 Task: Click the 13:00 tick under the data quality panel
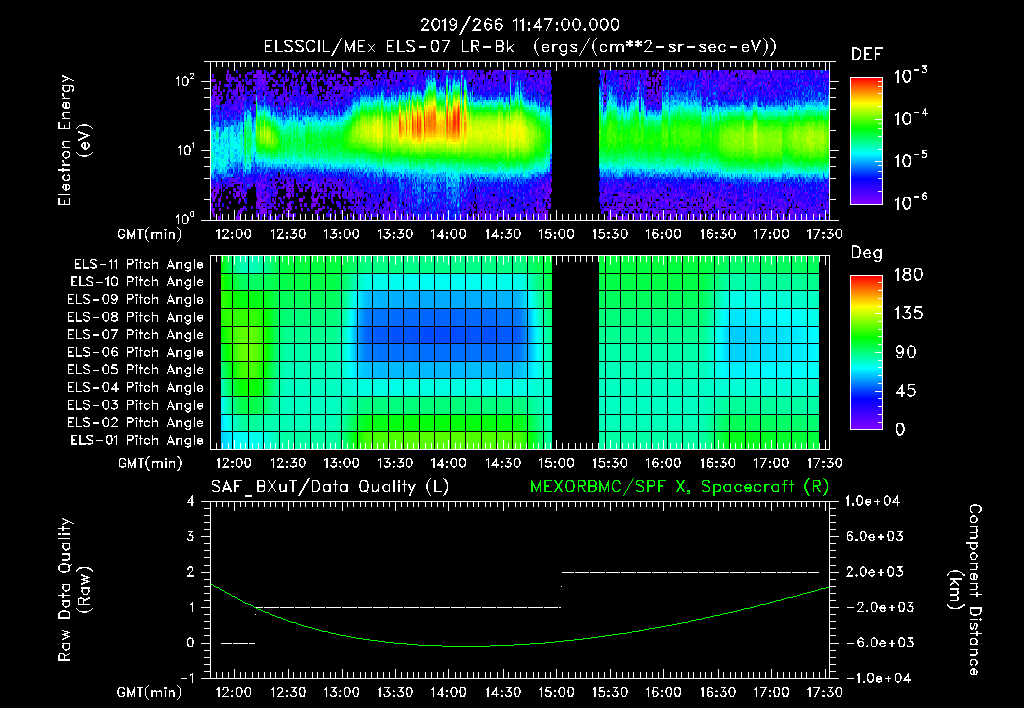(341, 692)
